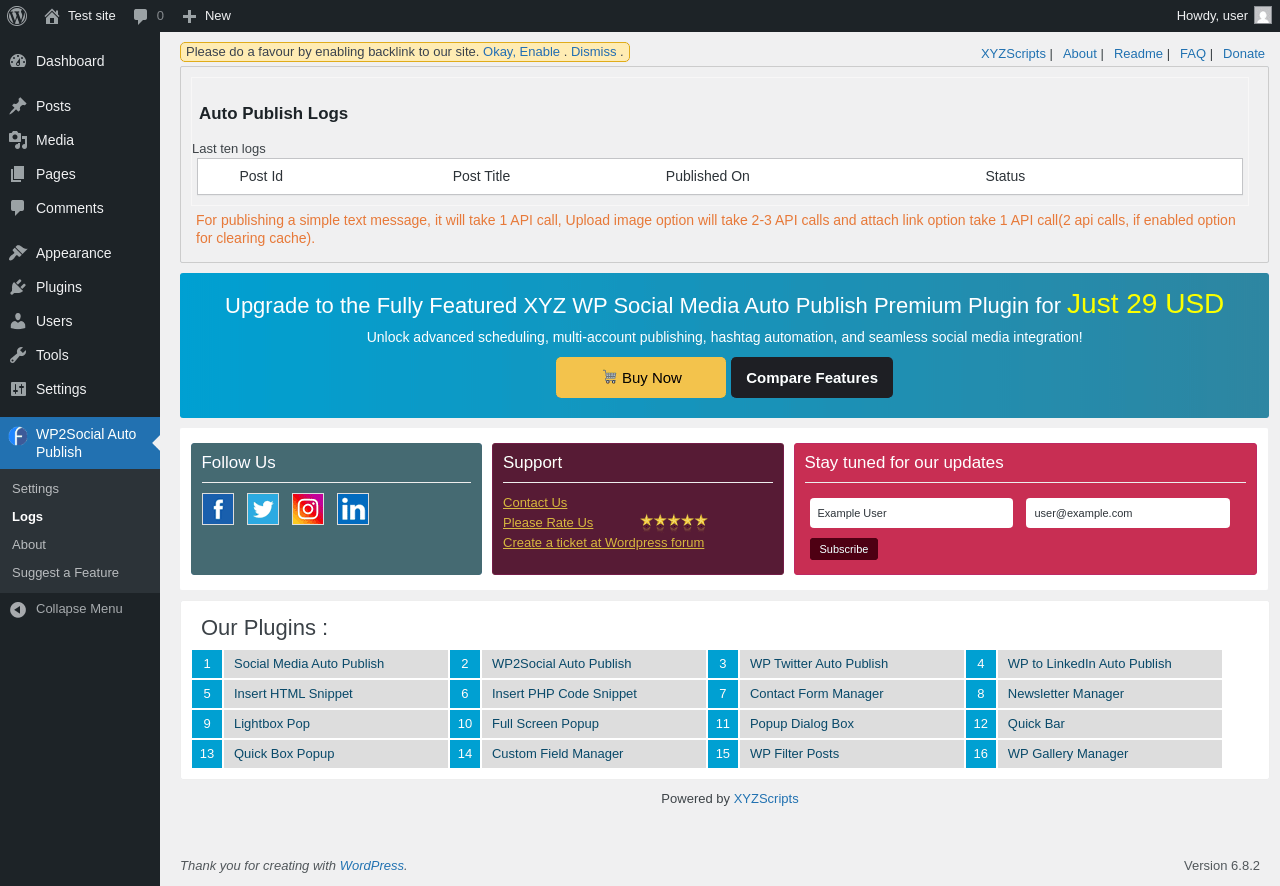Click the Tools wrench icon in sidebar

click(18, 355)
